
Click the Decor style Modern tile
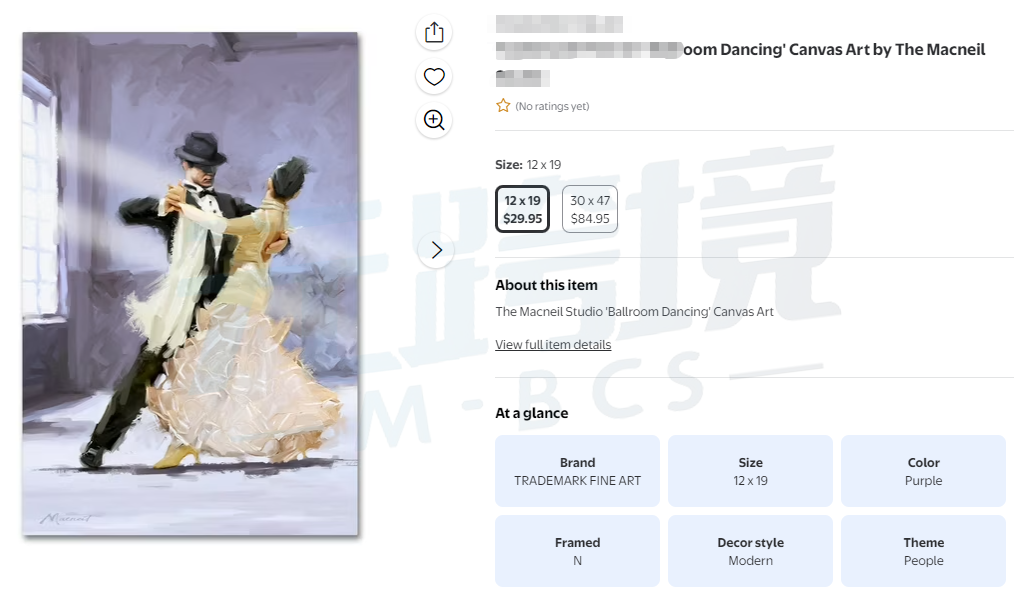coord(751,551)
